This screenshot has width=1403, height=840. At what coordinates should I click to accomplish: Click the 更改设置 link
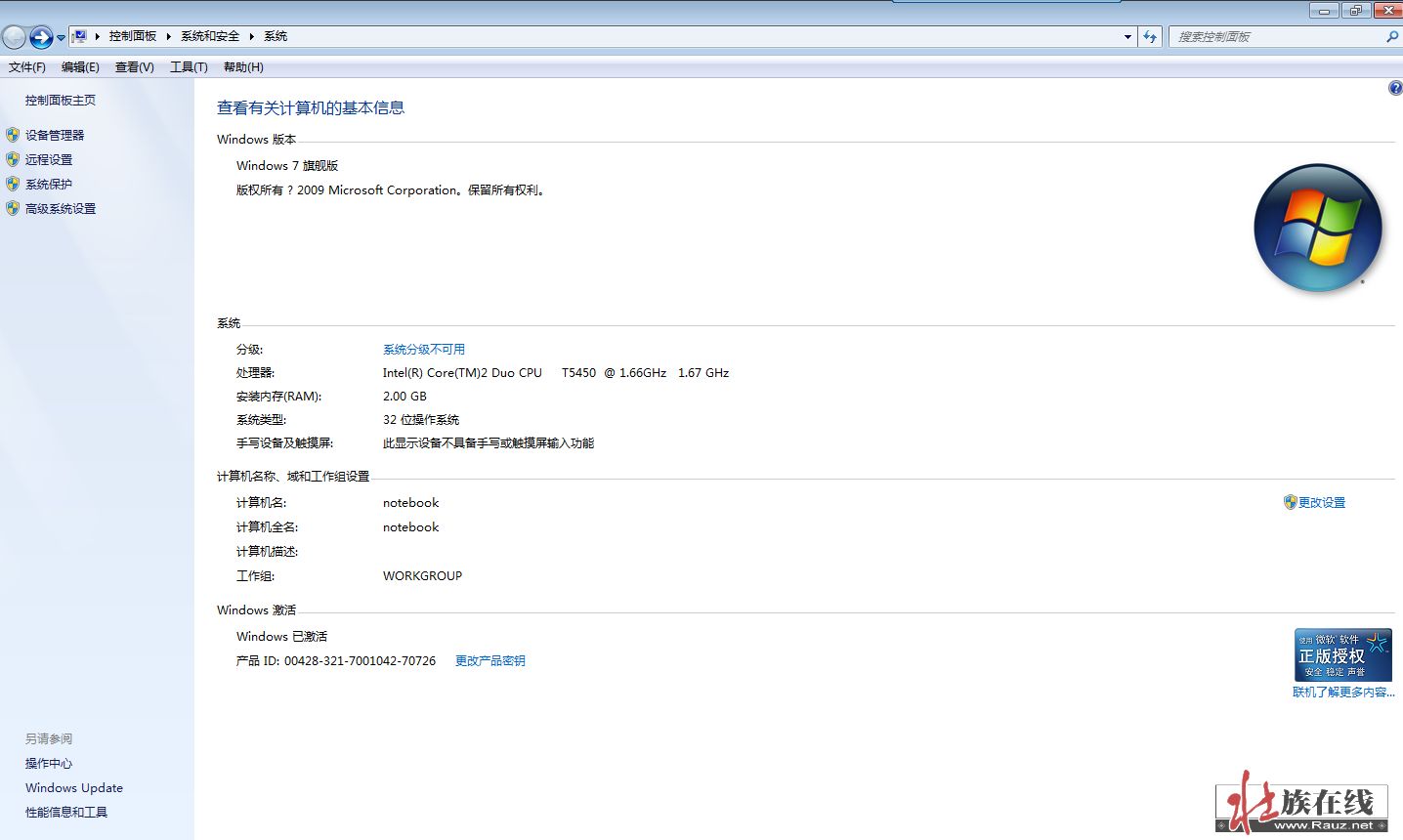1321,502
